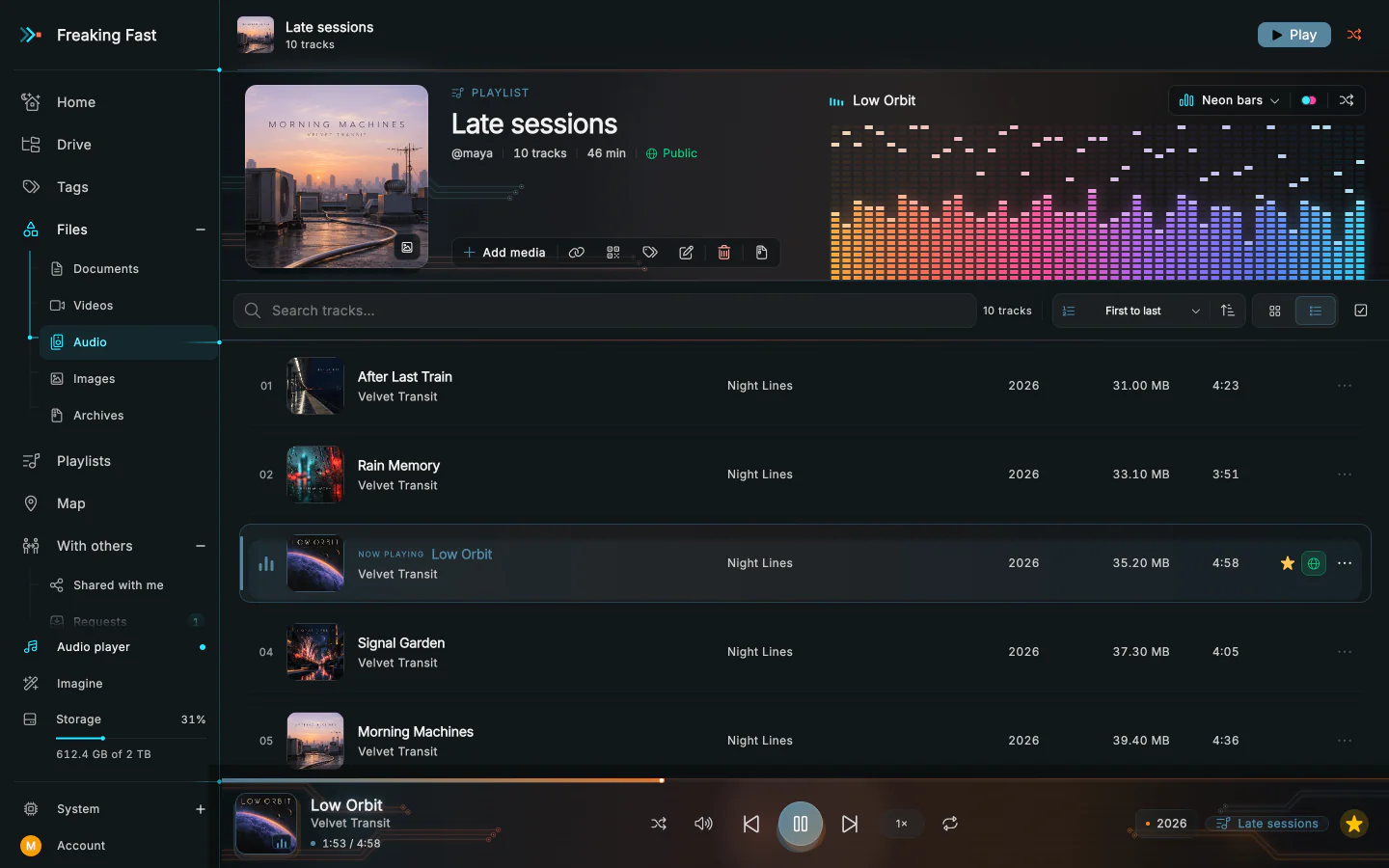Skip to the next track in player
This screenshot has height=868, width=1389.
(x=850, y=824)
